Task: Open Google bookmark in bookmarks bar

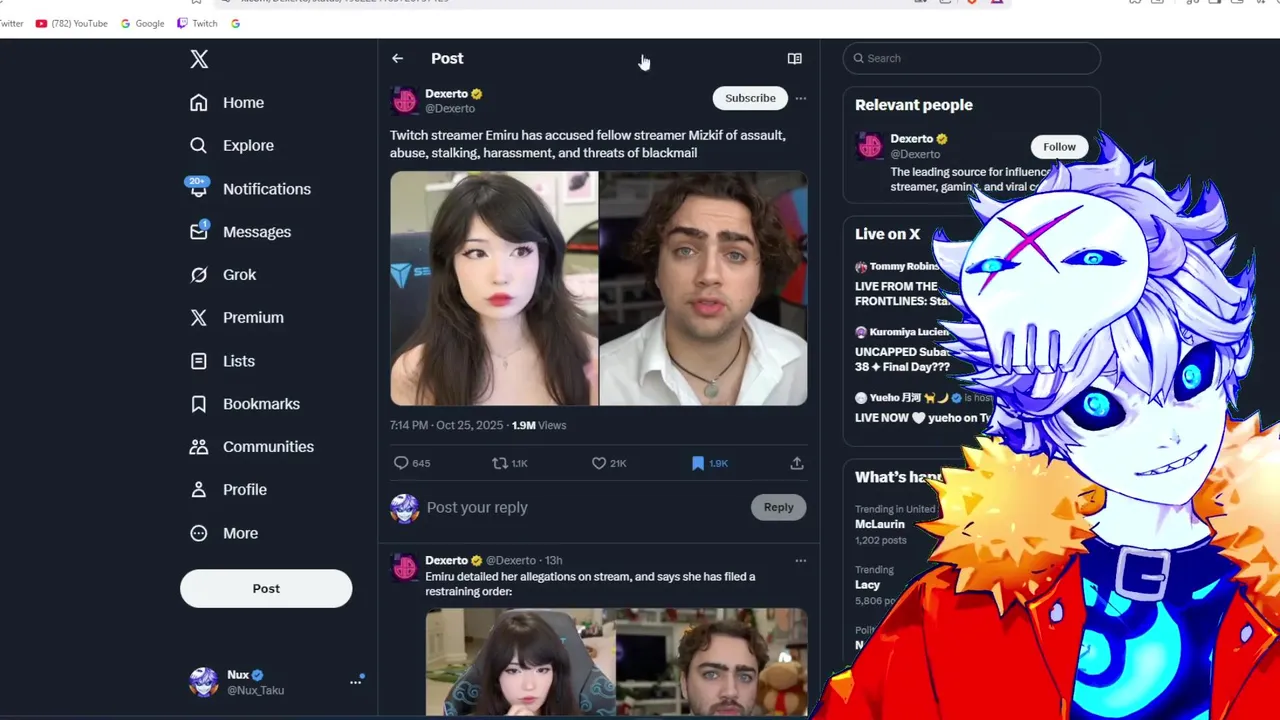Action: click(x=142, y=23)
